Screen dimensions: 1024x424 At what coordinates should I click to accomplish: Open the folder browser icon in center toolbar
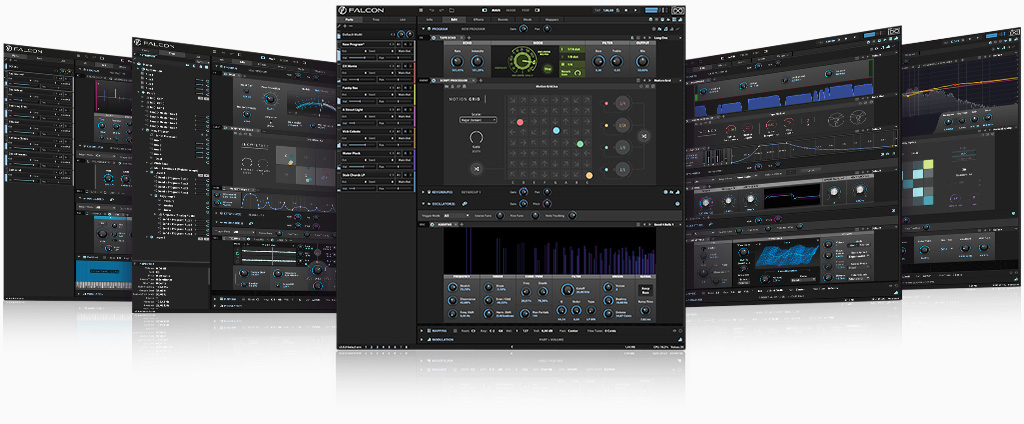point(451,10)
